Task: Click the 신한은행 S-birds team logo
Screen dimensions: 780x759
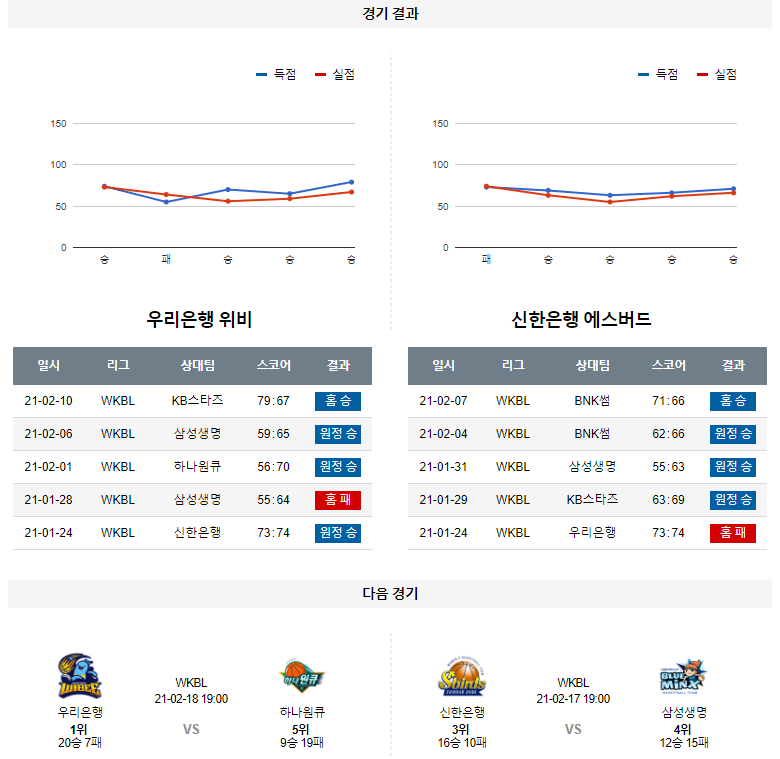Action: tap(462, 677)
